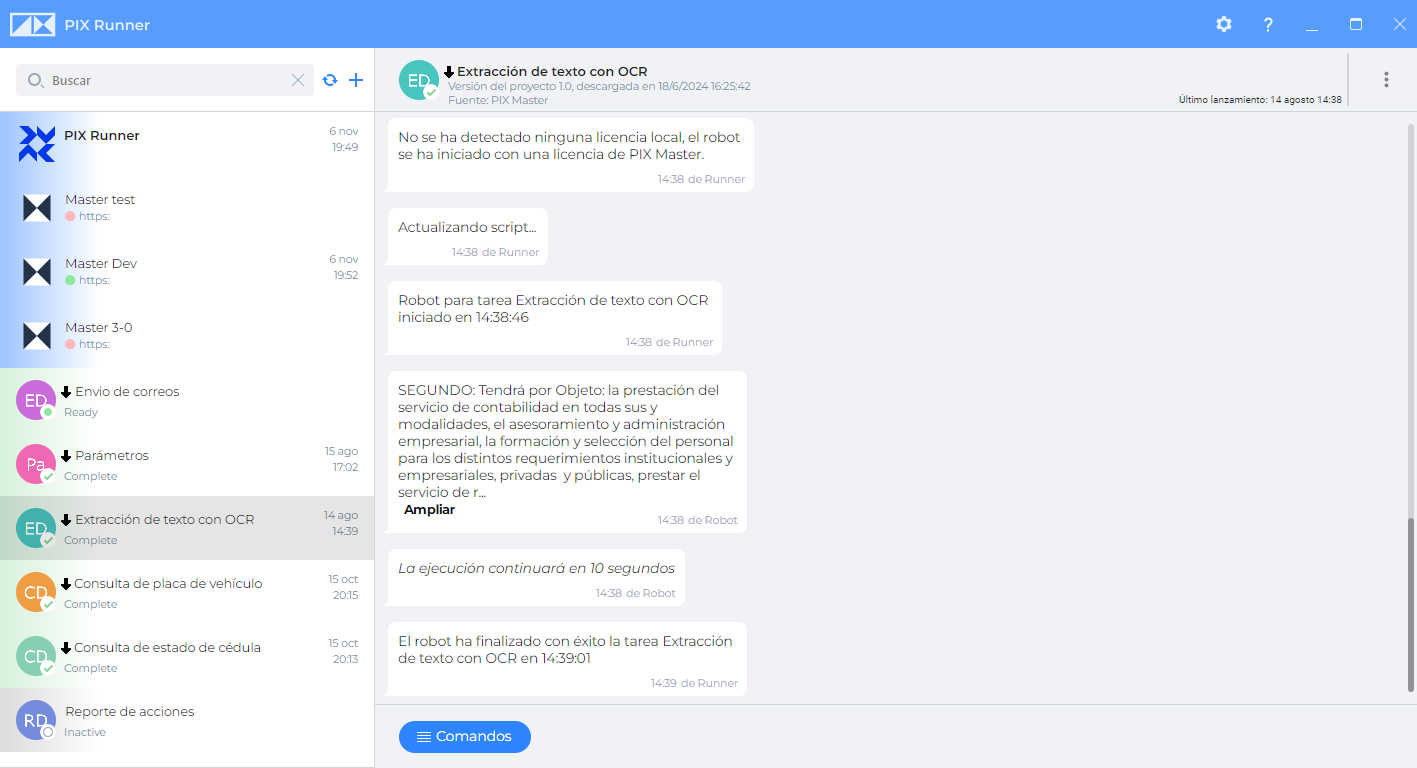Image resolution: width=1417 pixels, height=768 pixels.
Task: Open Consulta de estado de cédula robot
Action: (x=187, y=656)
